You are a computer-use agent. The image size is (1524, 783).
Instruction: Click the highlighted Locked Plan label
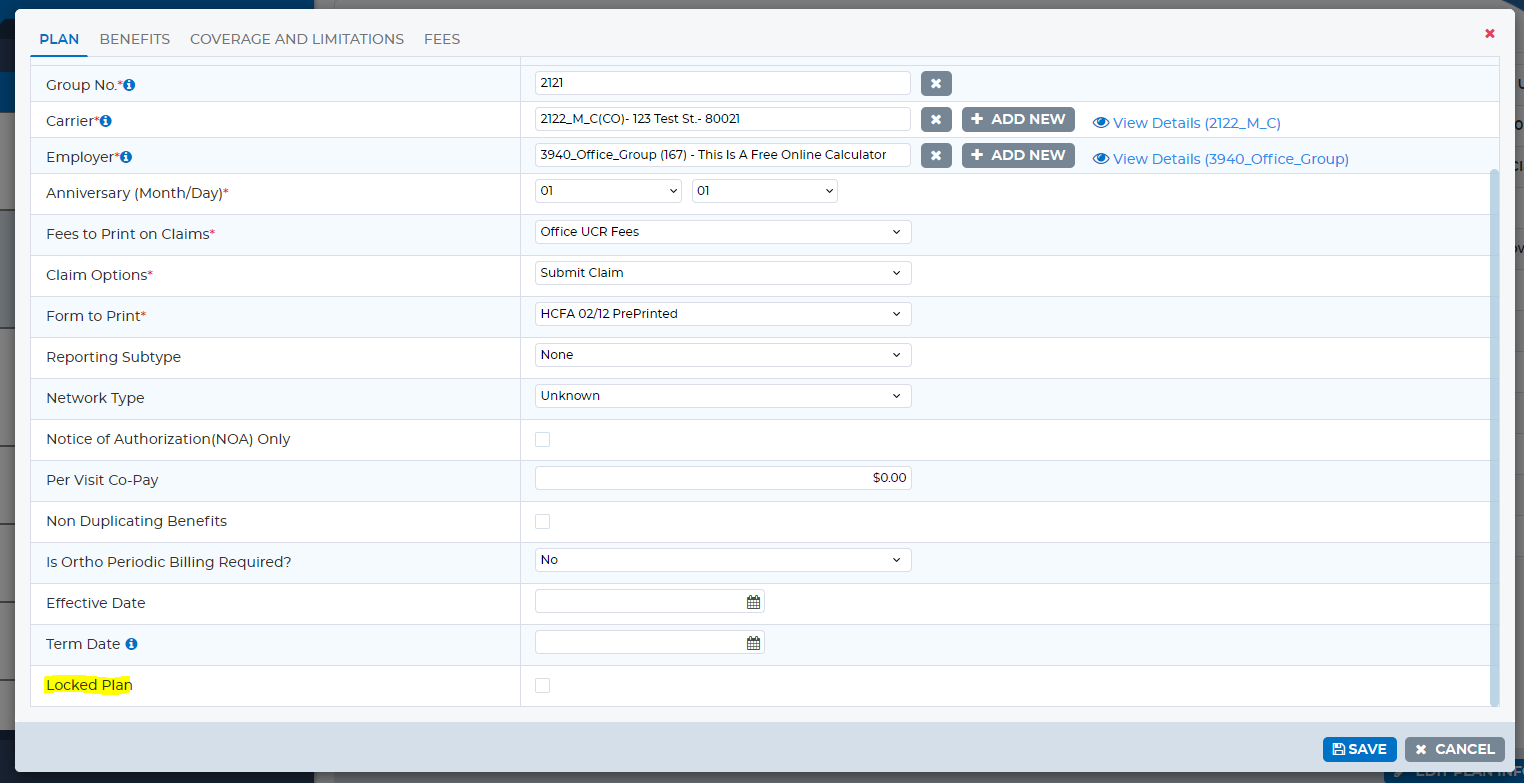(x=89, y=685)
